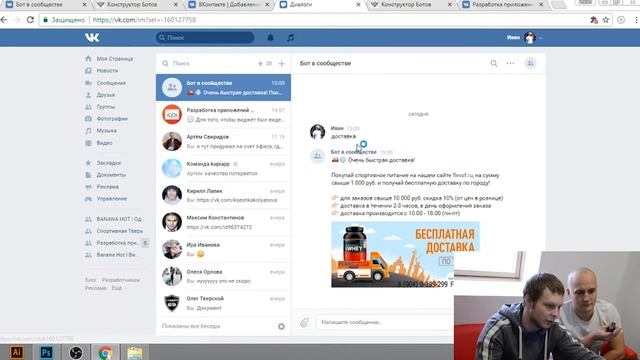Open the three dots conversation menu
The height and width of the screenshot is (360, 640).
click(510, 63)
